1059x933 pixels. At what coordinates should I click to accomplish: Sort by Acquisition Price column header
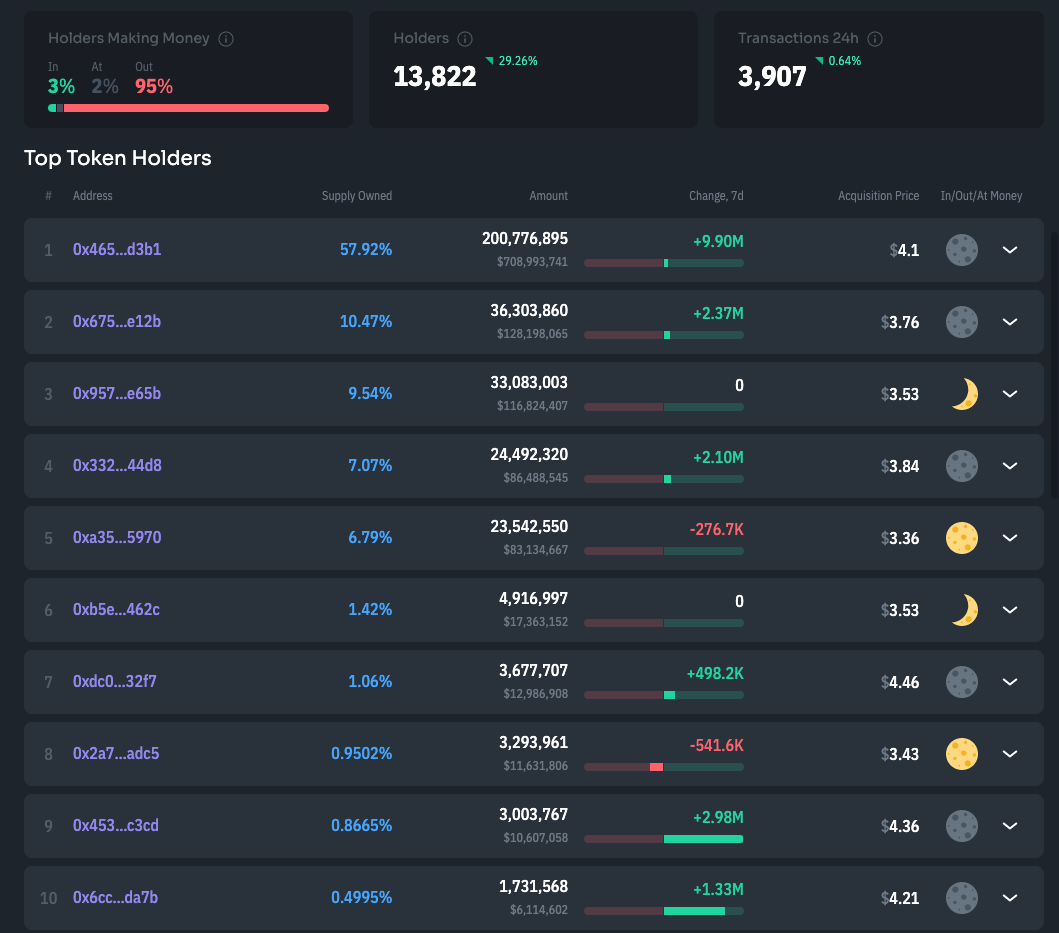878,196
